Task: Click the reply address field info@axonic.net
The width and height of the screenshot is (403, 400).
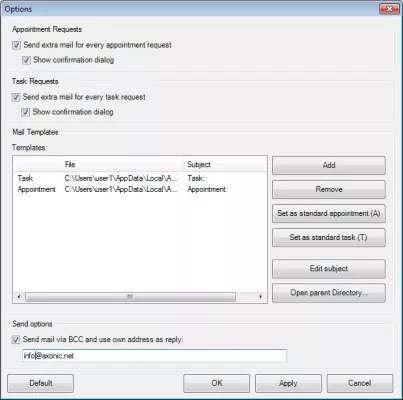Action: click(154, 356)
